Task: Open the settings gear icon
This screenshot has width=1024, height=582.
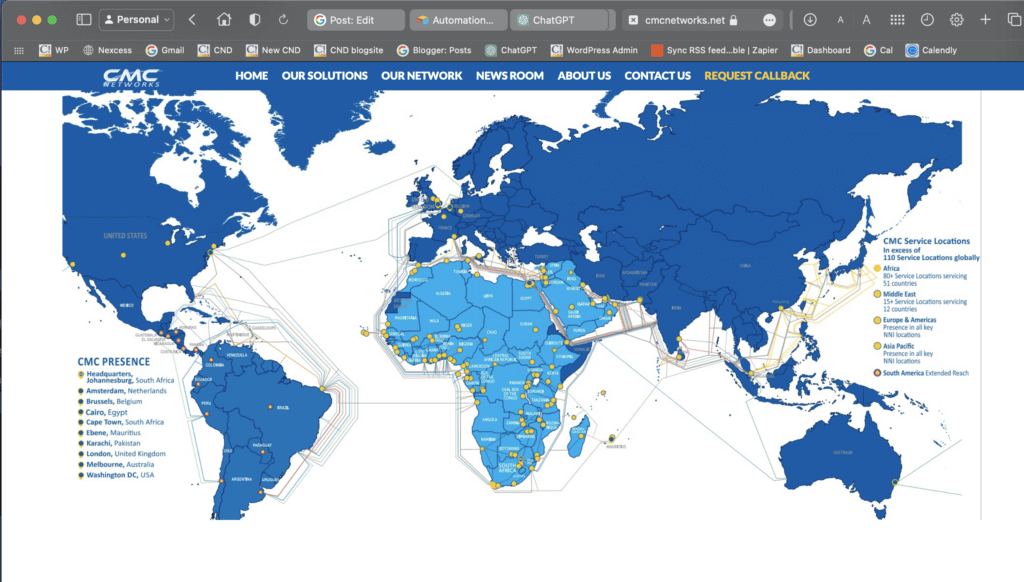Action: click(x=957, y=20)
